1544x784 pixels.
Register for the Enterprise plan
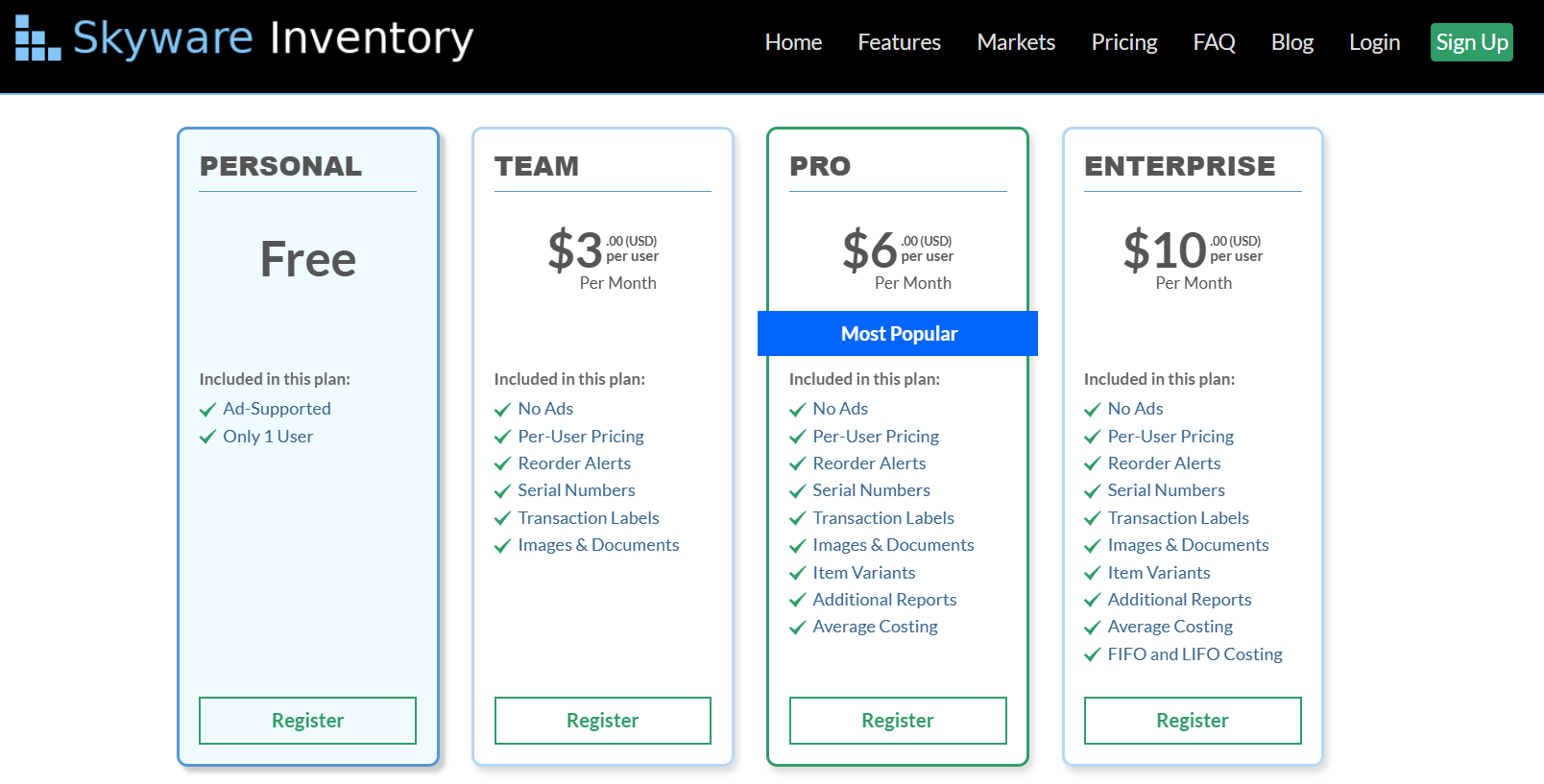pyautogui.click(x=1193, y=721)
